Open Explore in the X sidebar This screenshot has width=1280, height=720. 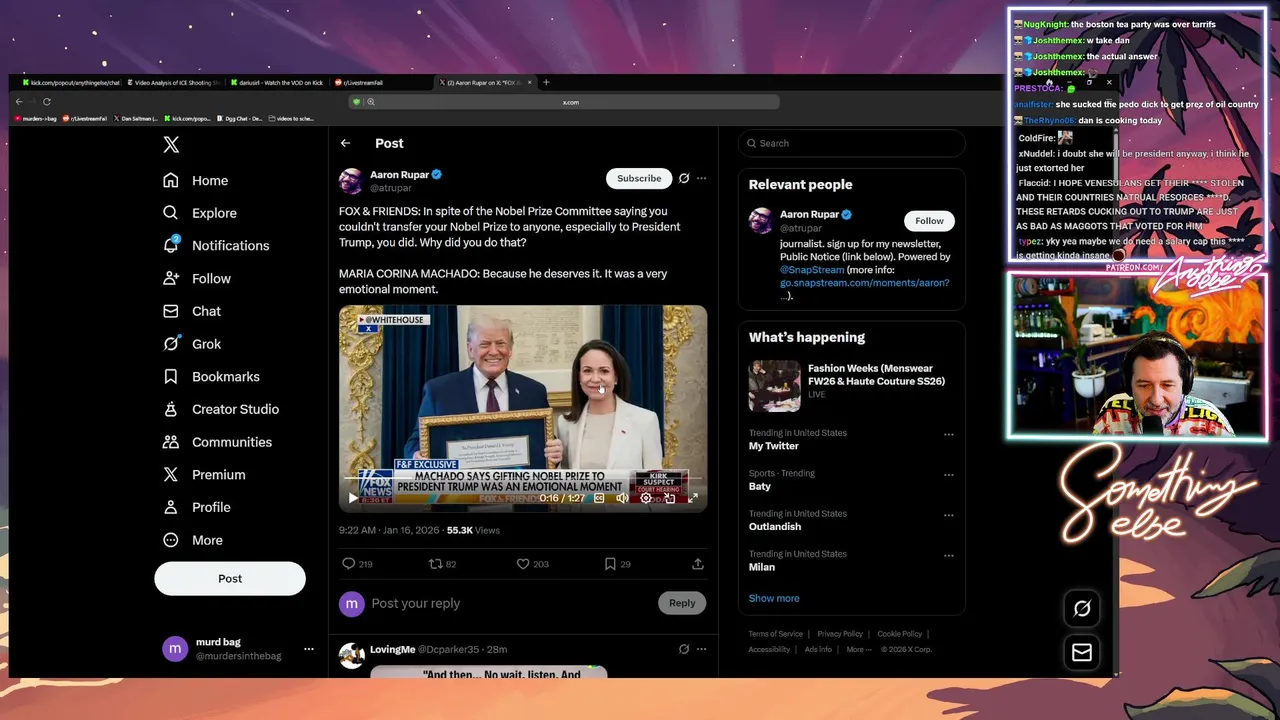[200, 213]
